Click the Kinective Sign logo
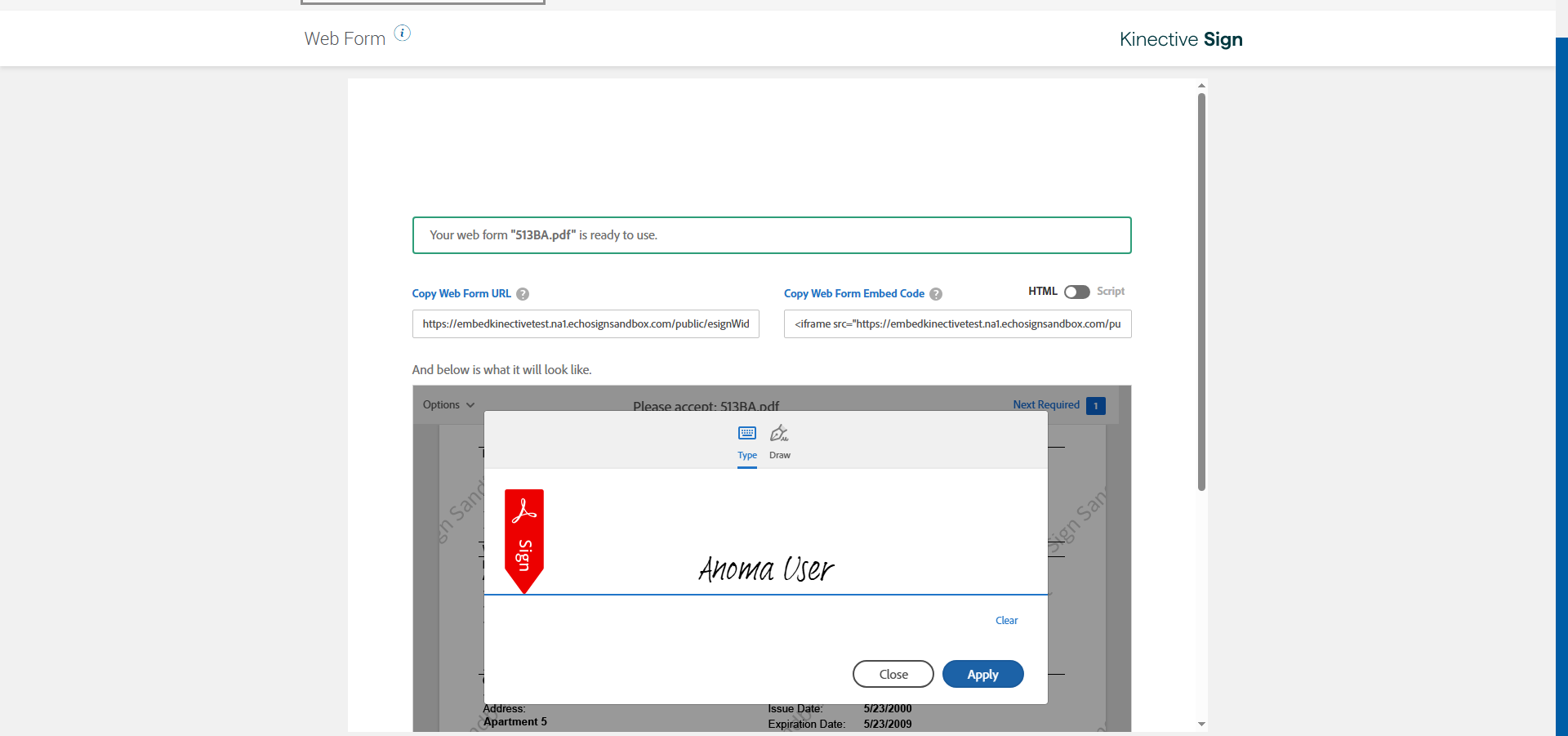The width and height of the screenshot is (1568, 736). [x=1181, y=39]
